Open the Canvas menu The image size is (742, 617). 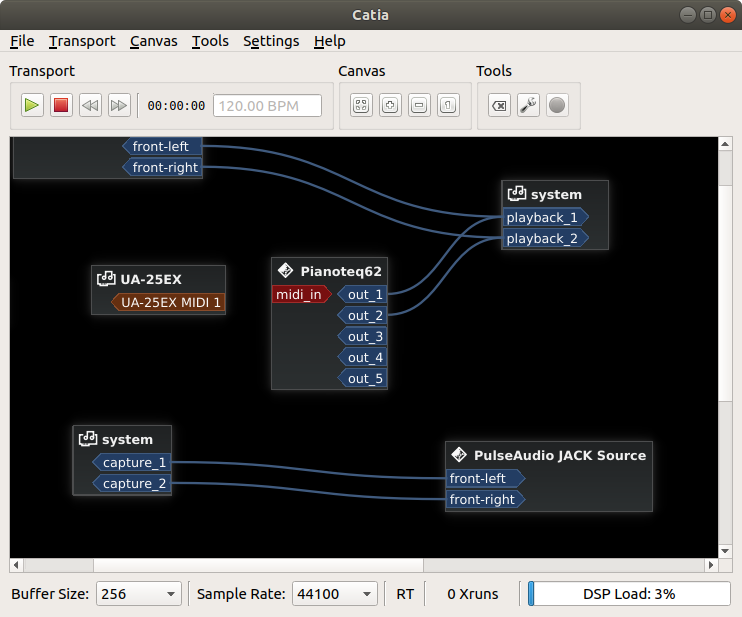click(154, 41)
